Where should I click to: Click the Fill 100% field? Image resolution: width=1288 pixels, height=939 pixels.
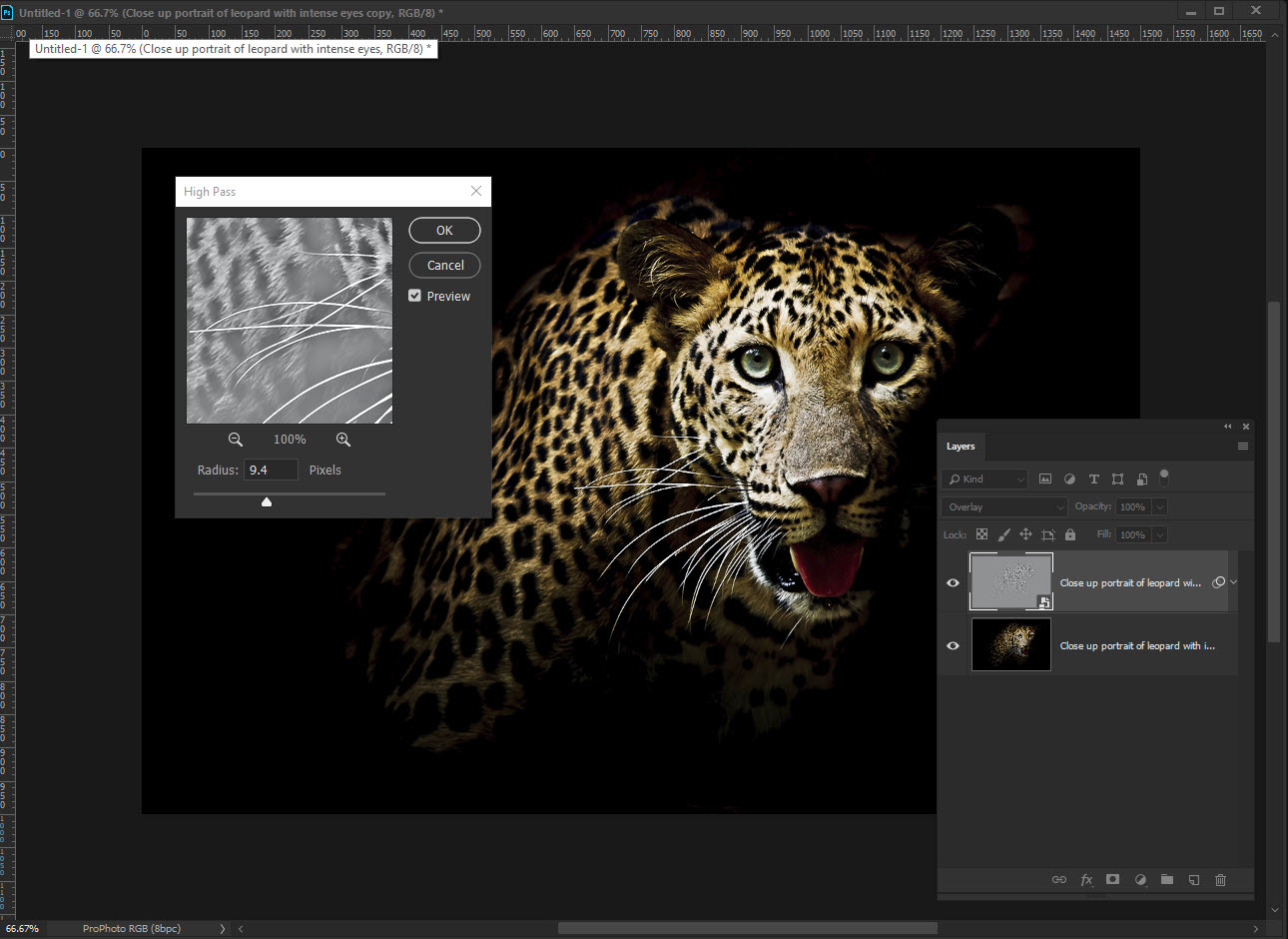[1133, 535]
